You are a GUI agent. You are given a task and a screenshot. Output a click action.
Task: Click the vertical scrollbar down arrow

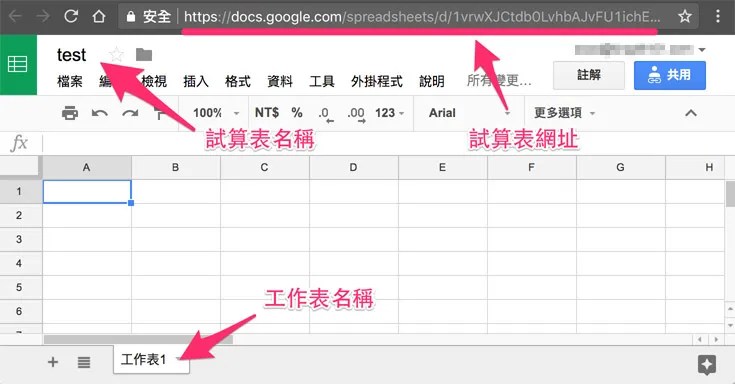click(730, 325)
